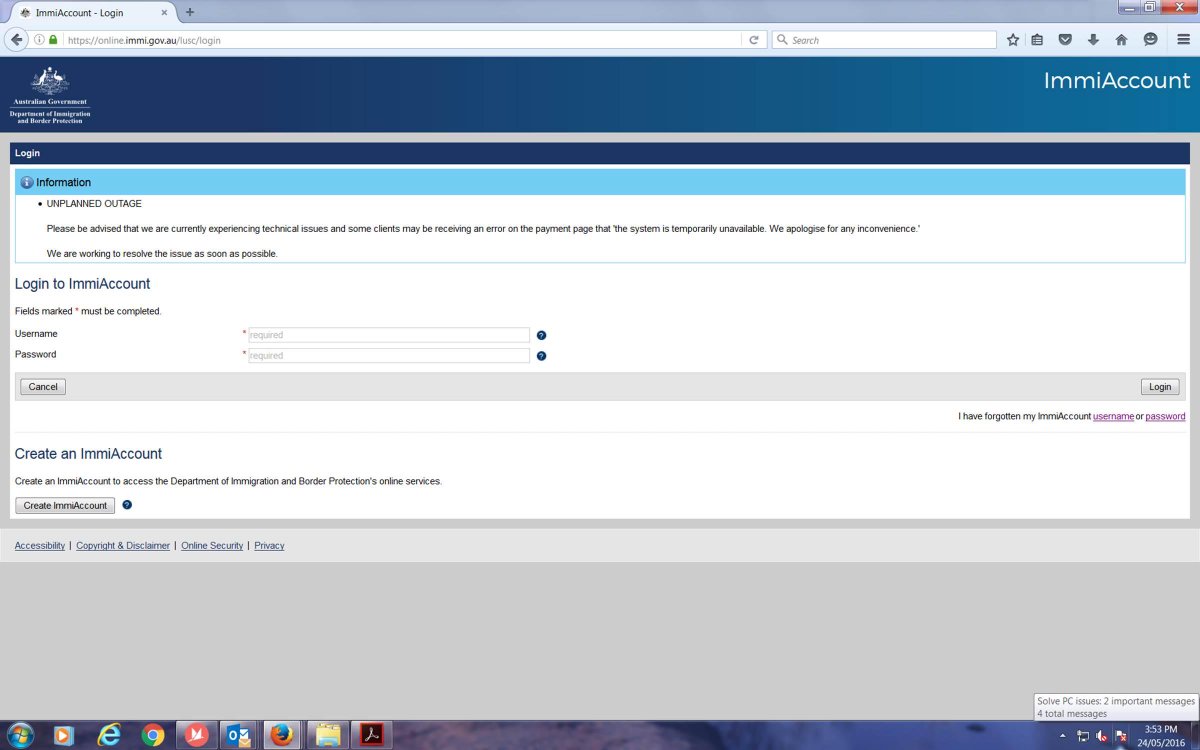Image resolution: width=1200 pixels, height=750 pixels.
Task: Click the Firefox back arrow button
Action: [16, 40]
